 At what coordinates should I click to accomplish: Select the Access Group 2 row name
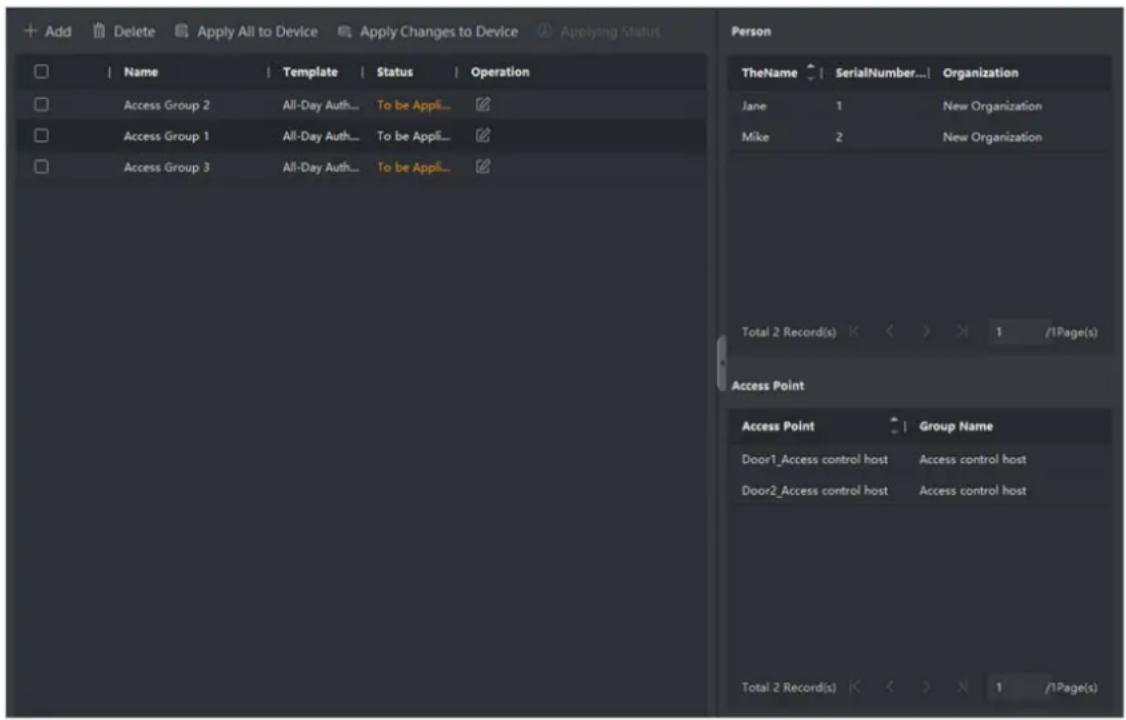pyautogui.click(x=167, y=105)
